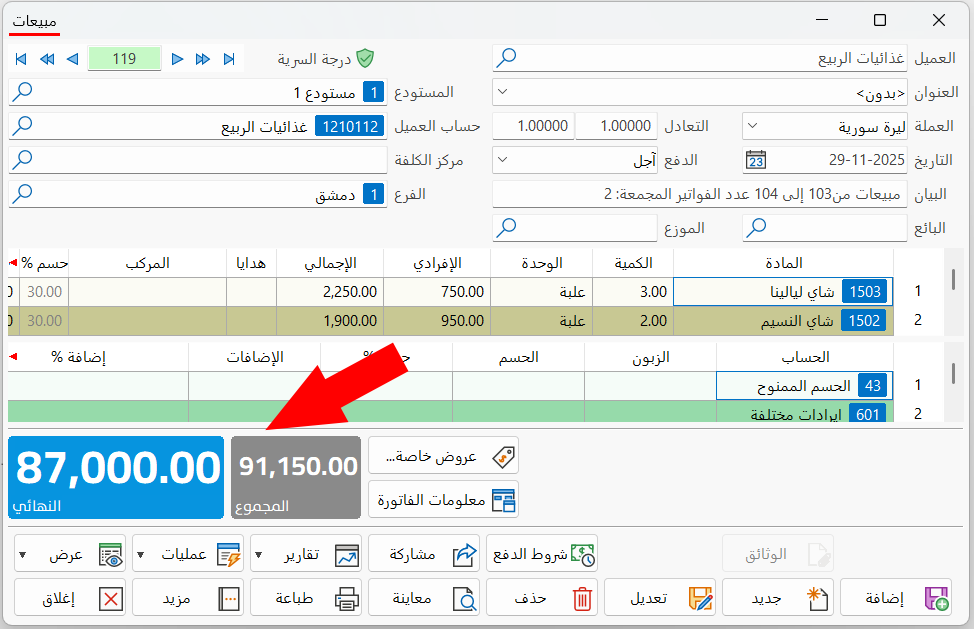Image resolution: width=974 pixels, height=629 pixels.
Task: Expand the الدفع payment type dropdown
Action: [x=503, y=160]
